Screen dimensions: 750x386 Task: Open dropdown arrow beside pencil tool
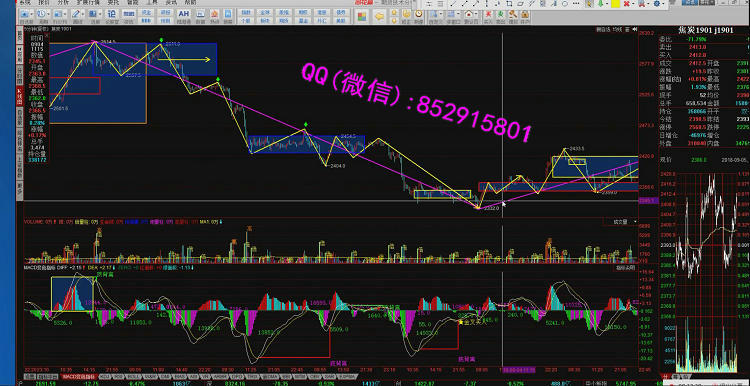coord(83,13)
